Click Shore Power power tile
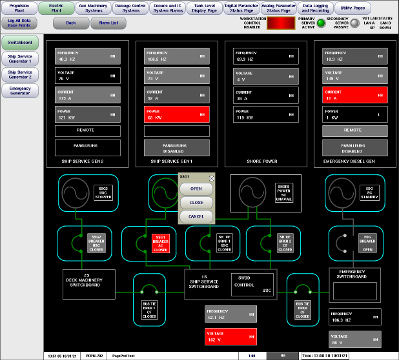Viewport: 399px width, 360px height. click(x=266, y=114)
